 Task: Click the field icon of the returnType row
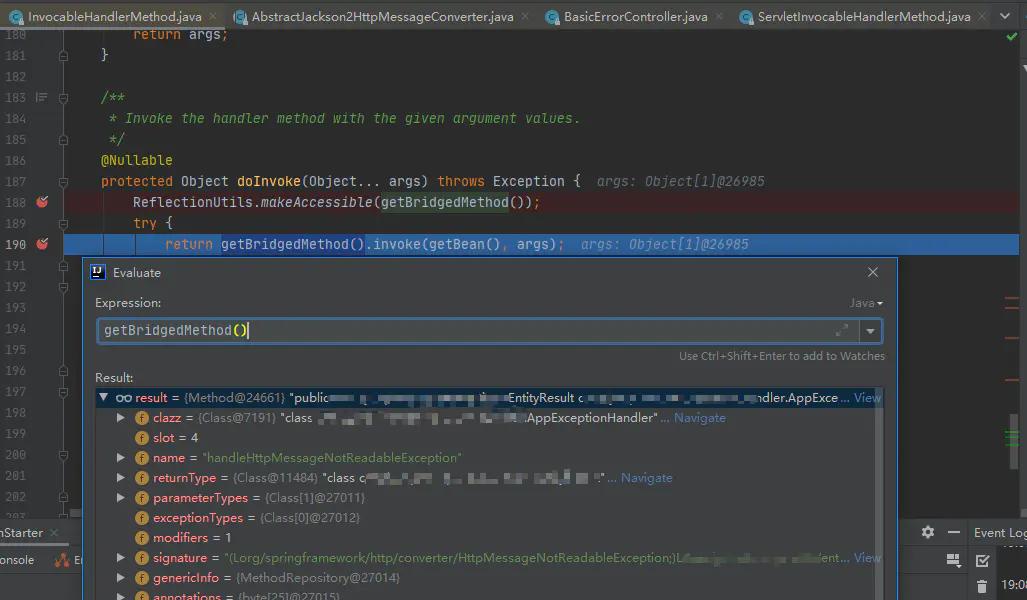click(x=141, y=478)
